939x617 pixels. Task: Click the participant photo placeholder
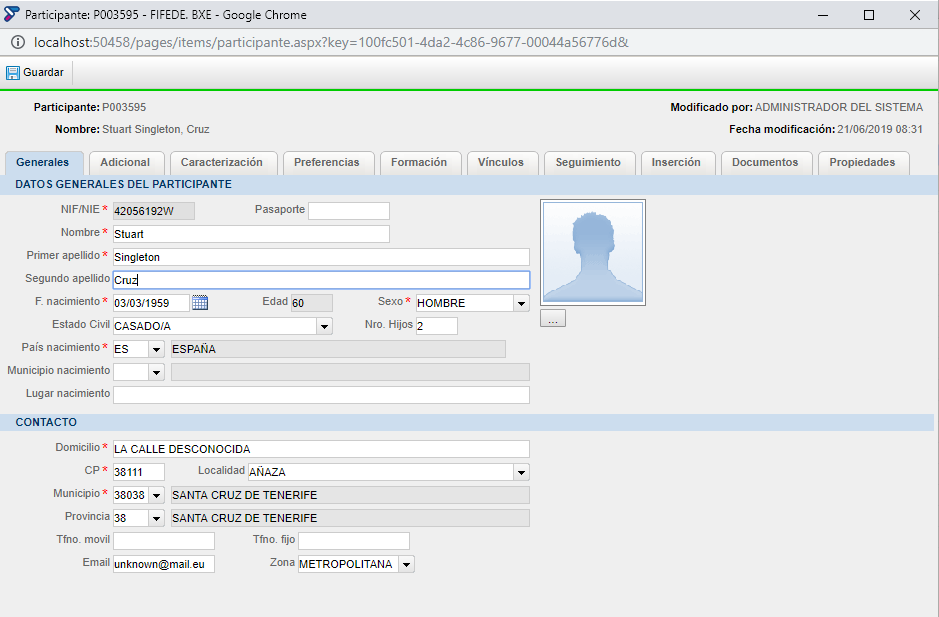(593, 252)
